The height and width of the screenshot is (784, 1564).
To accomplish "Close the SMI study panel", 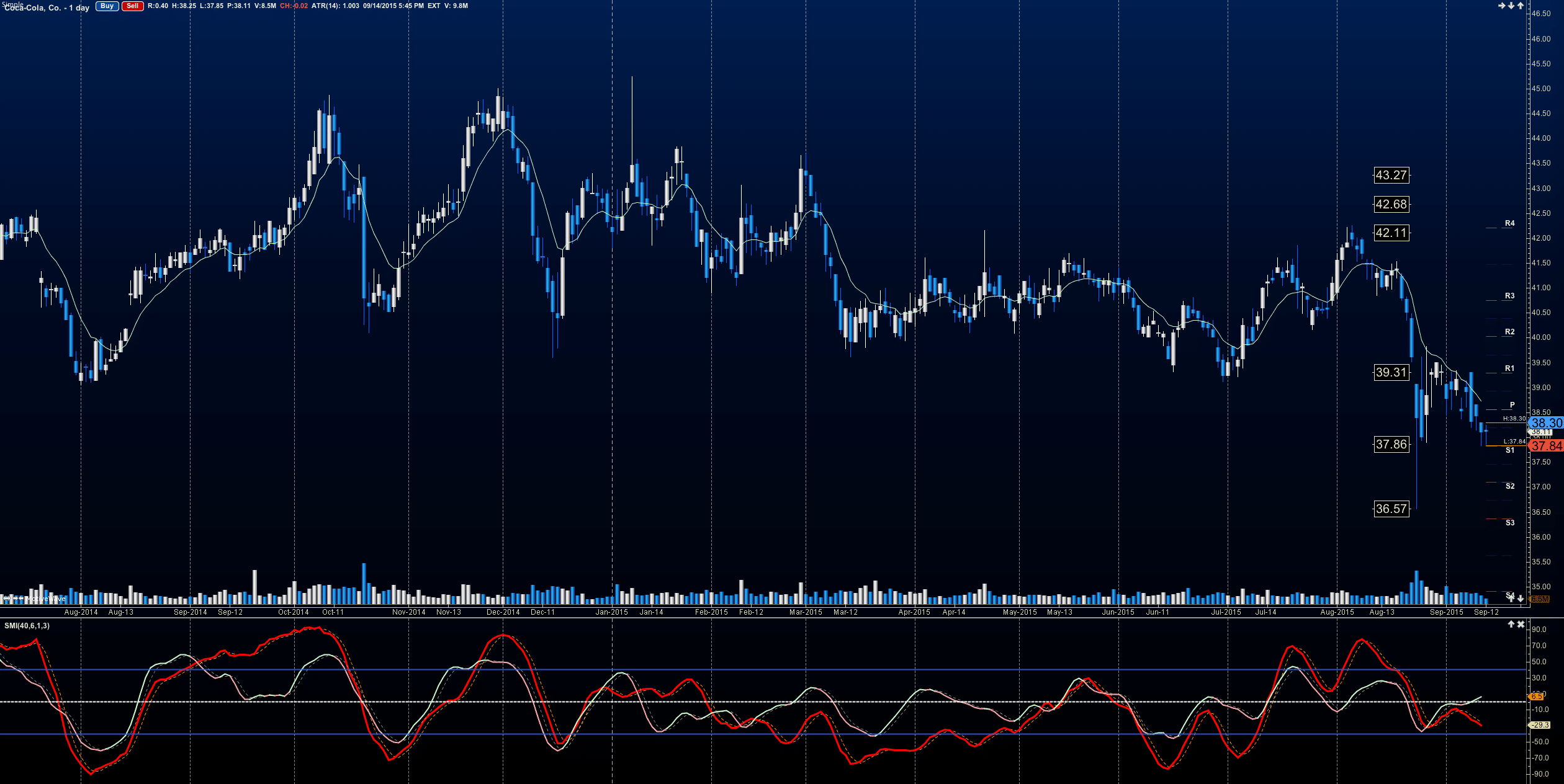I will coord(1521,624).
